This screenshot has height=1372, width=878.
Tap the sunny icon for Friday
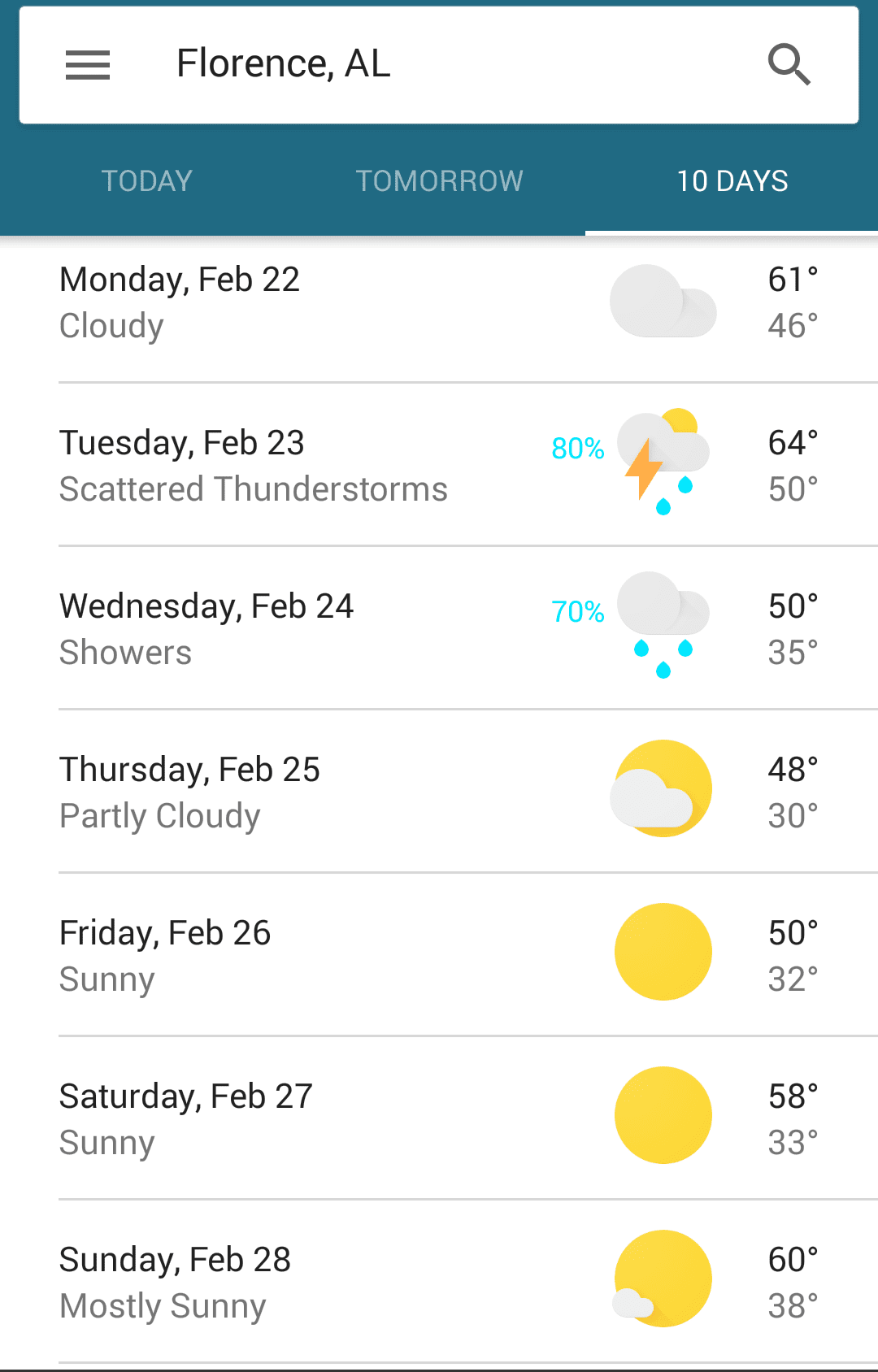click(663, 952)
